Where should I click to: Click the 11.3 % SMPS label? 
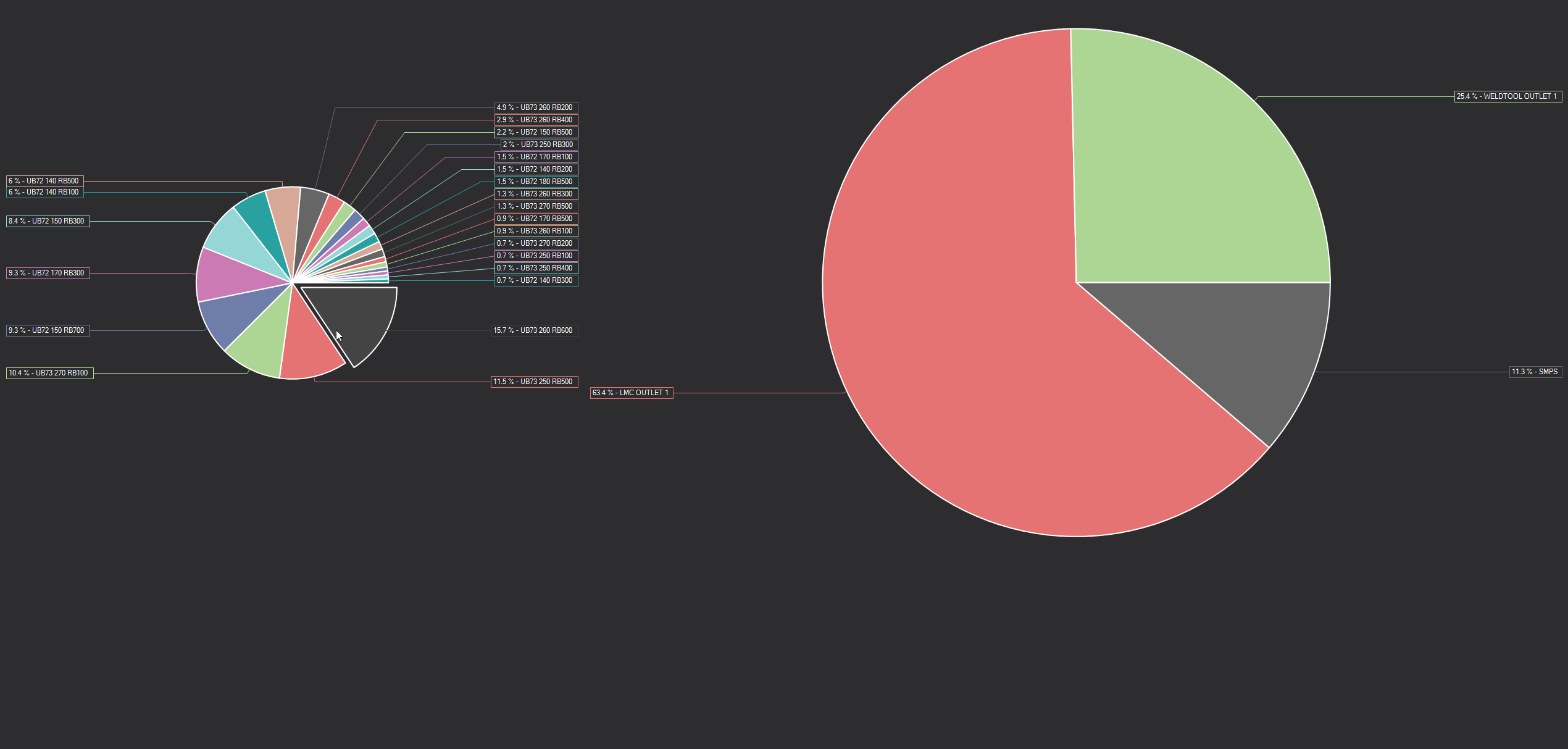1535,372
